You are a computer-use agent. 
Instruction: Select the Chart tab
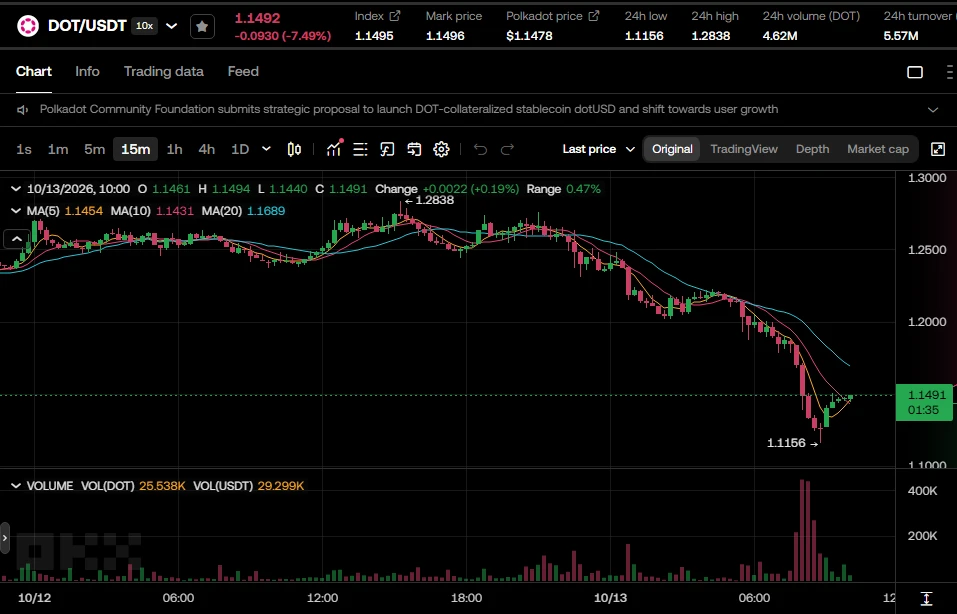tap(34, 71)
